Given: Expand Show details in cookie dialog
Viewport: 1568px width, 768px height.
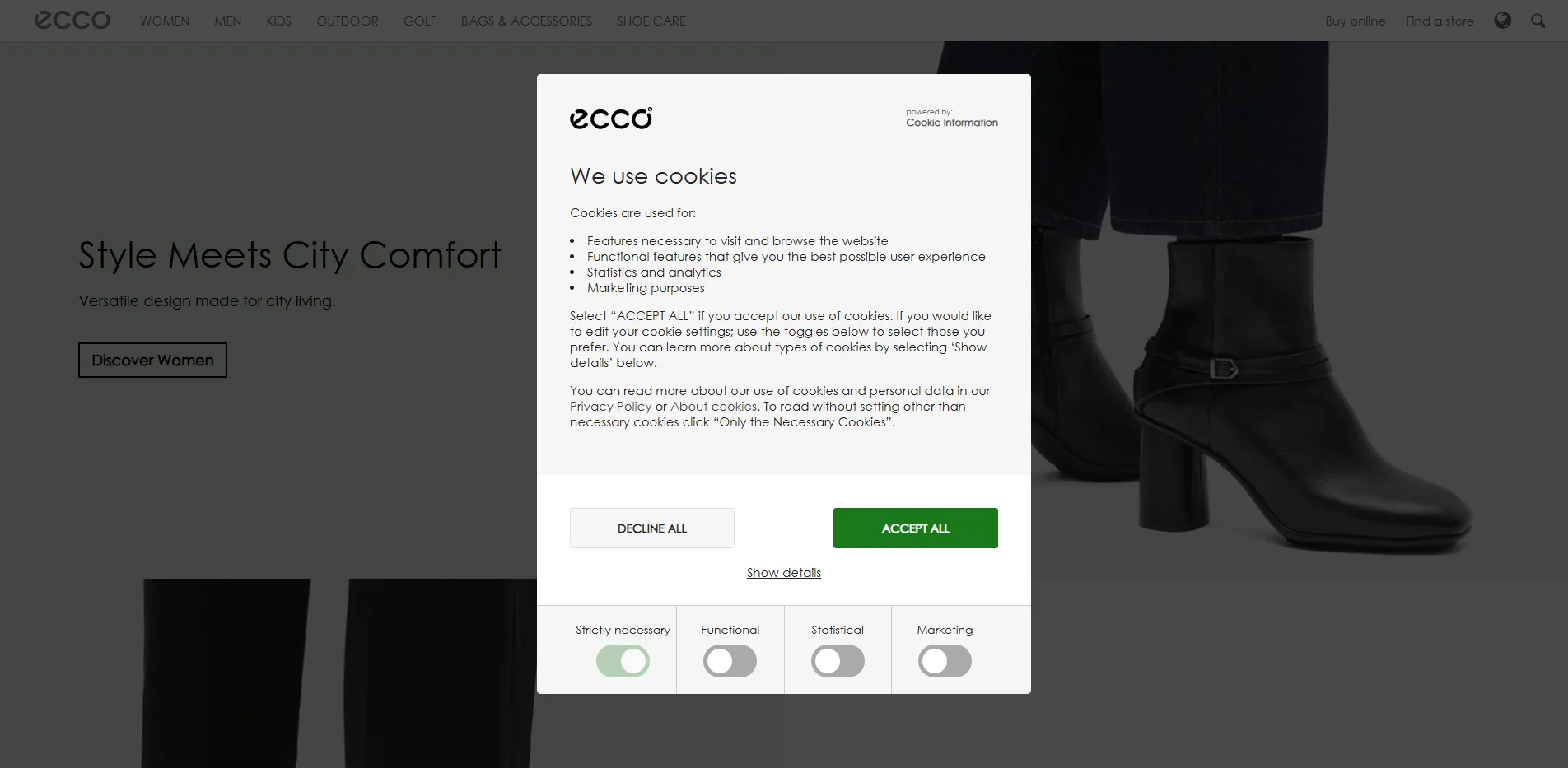Looking at the screenshot, I should [783, 573].
